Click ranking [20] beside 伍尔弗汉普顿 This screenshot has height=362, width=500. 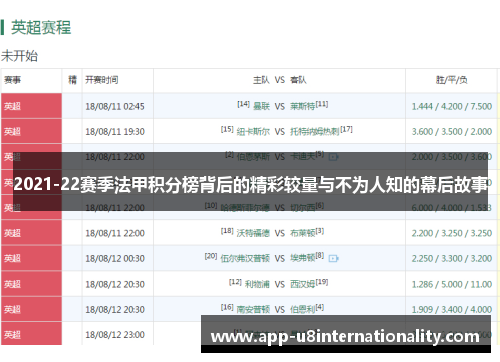coord(211,256)
